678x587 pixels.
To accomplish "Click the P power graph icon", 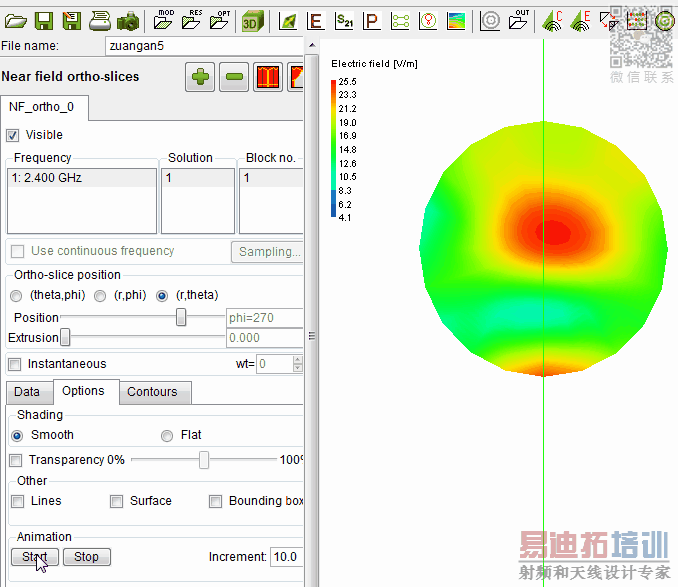I will pyautogui.click(x=371, y=21).
